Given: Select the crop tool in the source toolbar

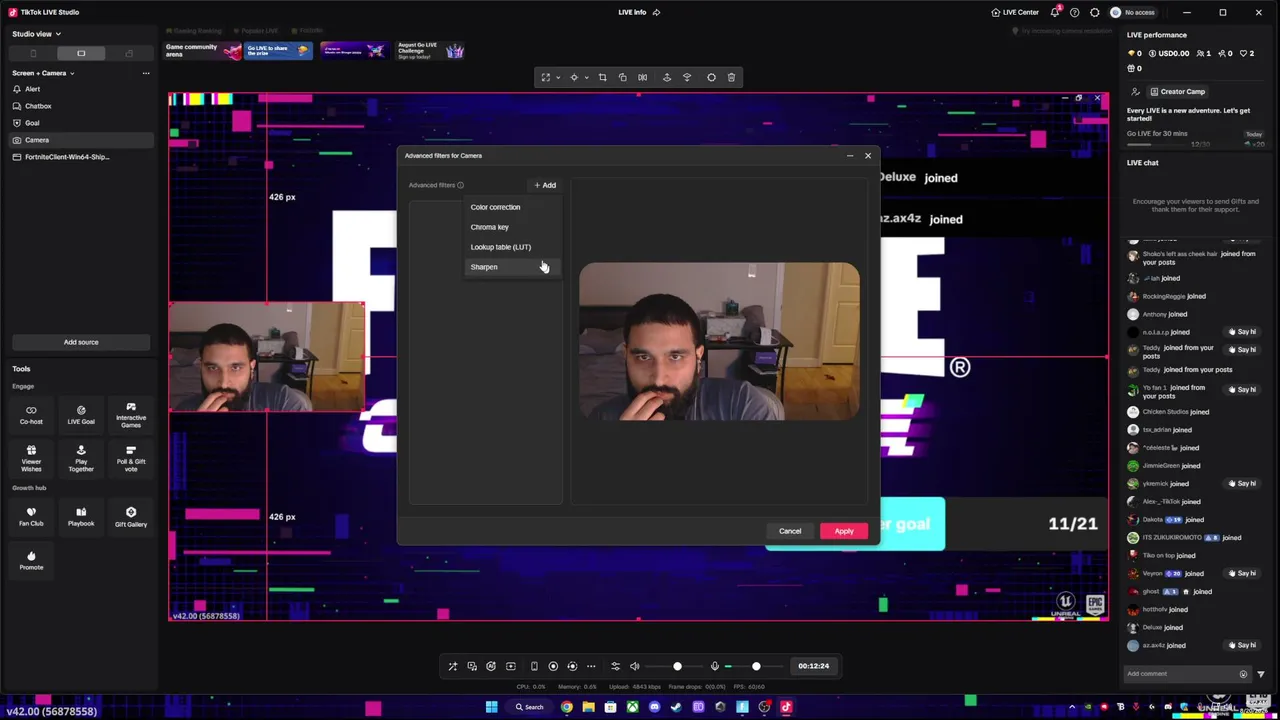Looking at the screenshot, I should point(602,77).
